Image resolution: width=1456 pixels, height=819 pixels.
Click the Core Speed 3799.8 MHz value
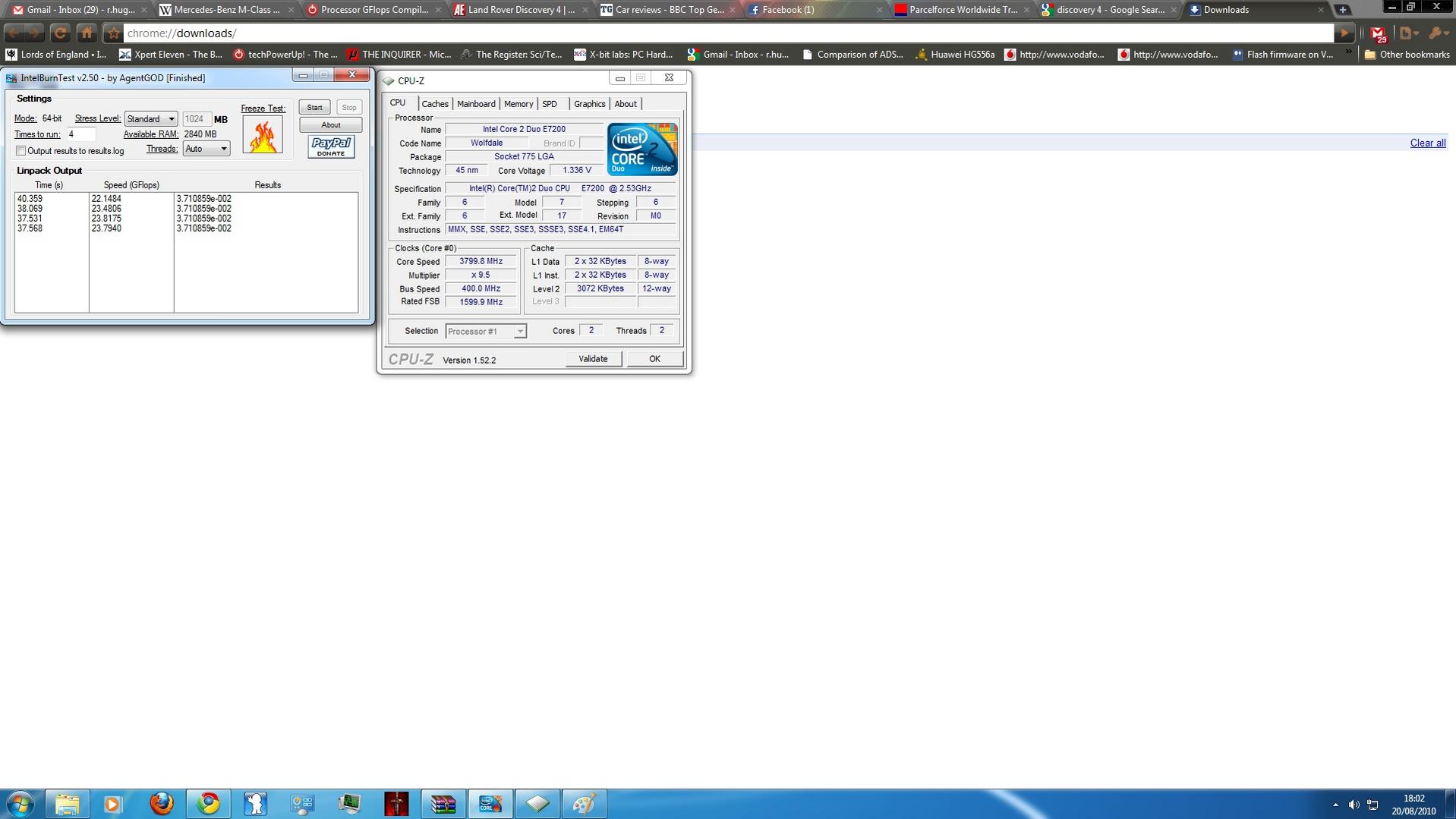coord(481,262)
